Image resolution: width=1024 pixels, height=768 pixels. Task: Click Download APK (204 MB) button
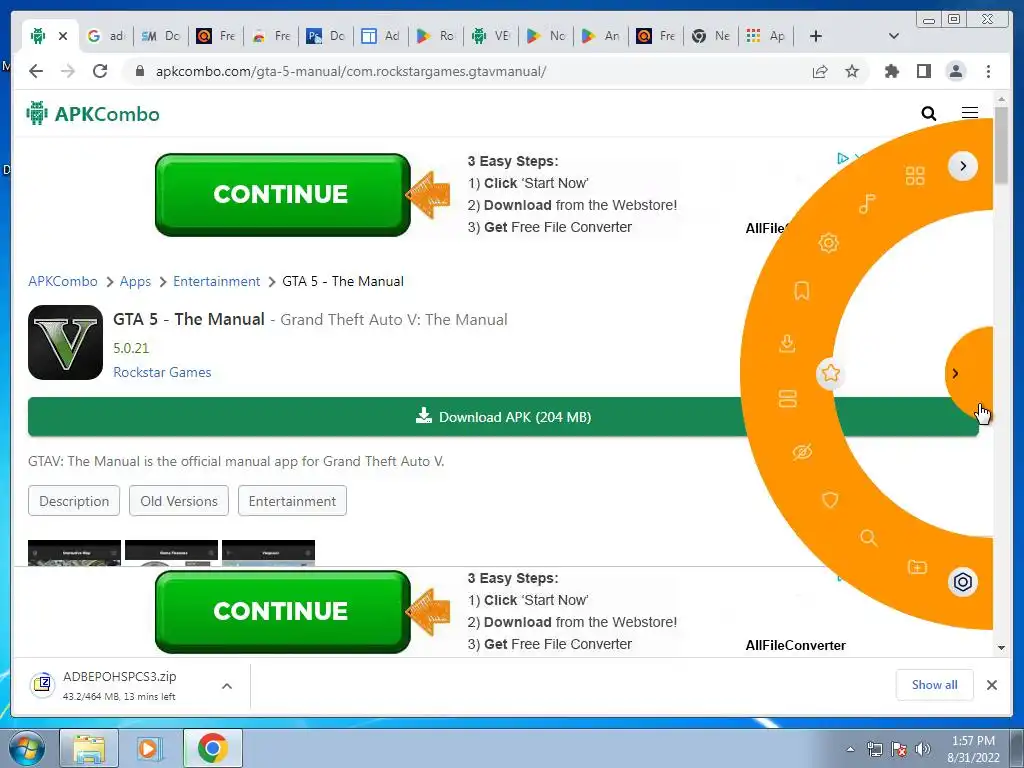coord(503,417)
